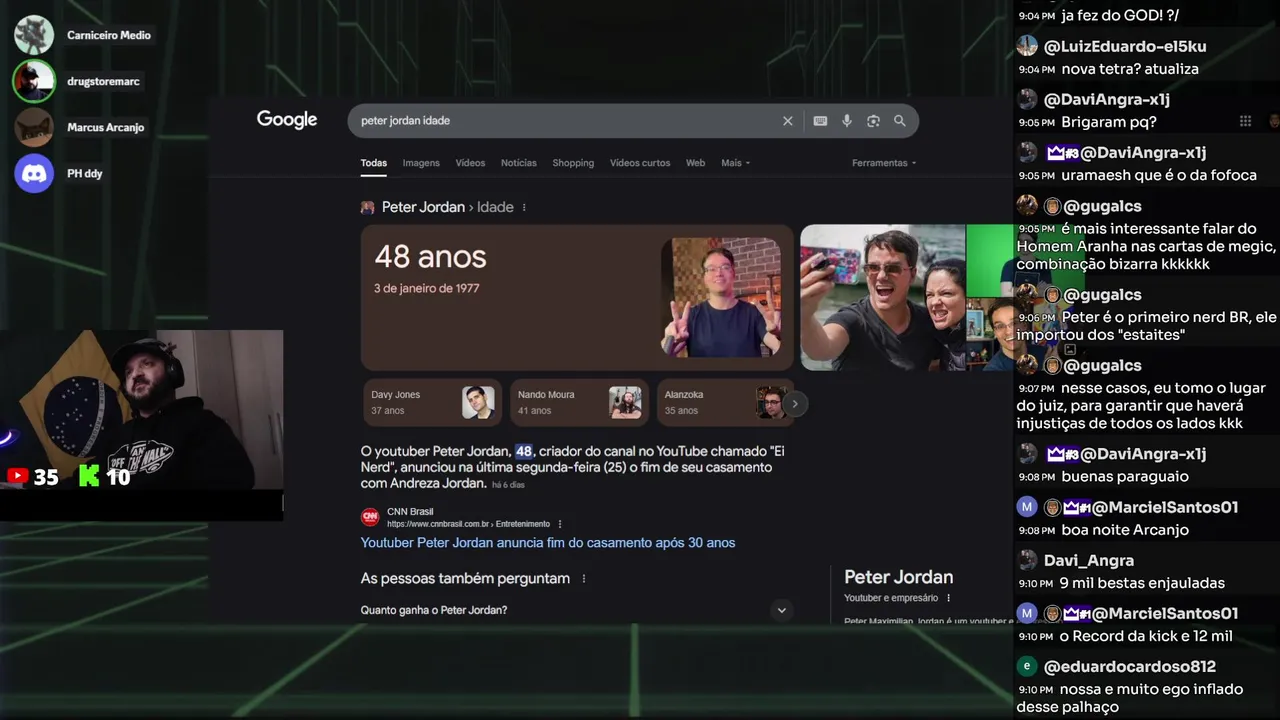Click the Carniceiro Medio name label
Image resolution: width=1280 pixels, height=720 pixels.
[109, 36]
